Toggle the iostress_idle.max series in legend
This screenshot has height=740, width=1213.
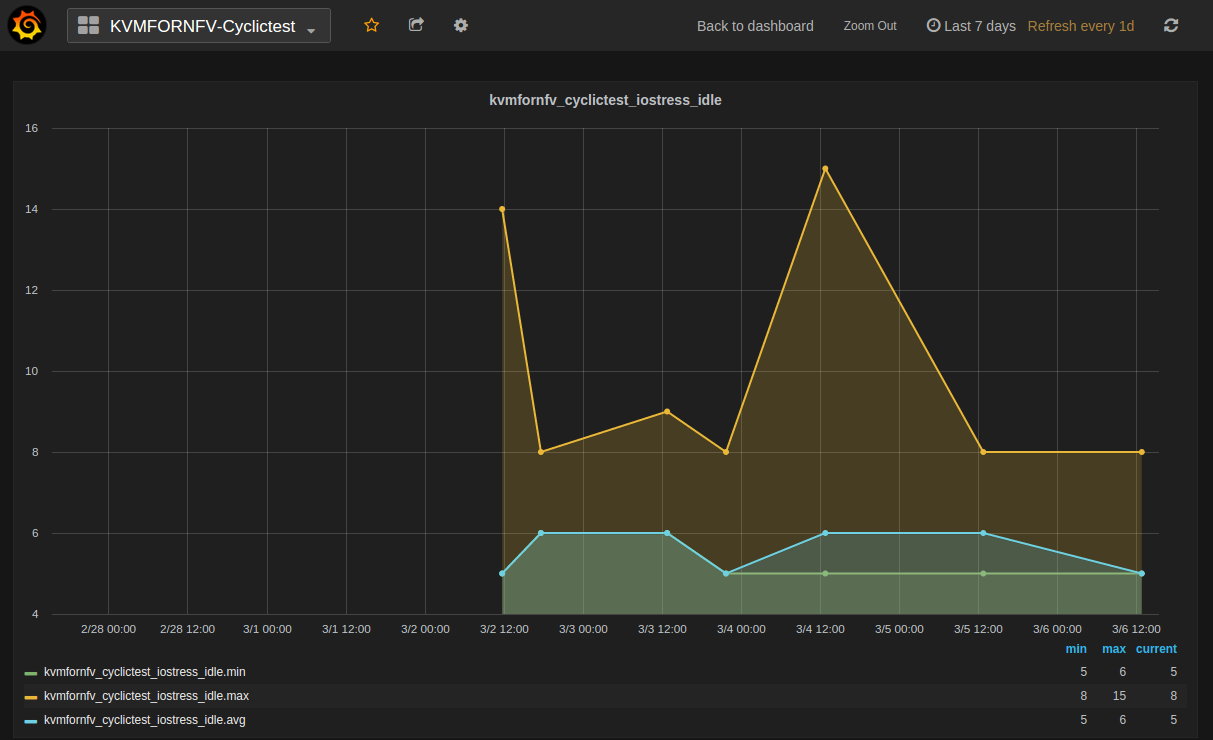146,696
